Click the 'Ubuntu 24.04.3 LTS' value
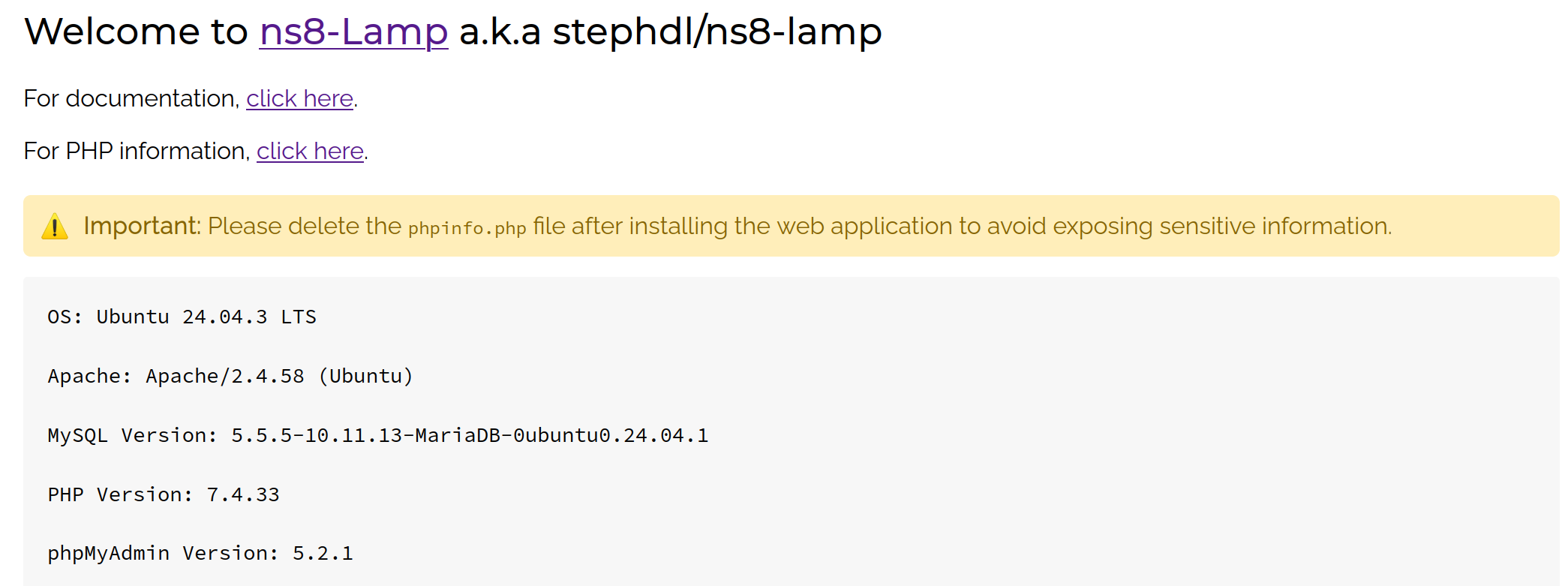Screen dimensions: 1568x586 (x=206, y=317)
